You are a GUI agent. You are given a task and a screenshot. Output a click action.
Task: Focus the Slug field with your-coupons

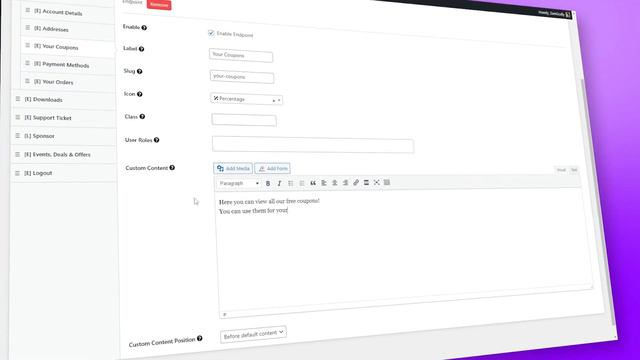[242, 77]
